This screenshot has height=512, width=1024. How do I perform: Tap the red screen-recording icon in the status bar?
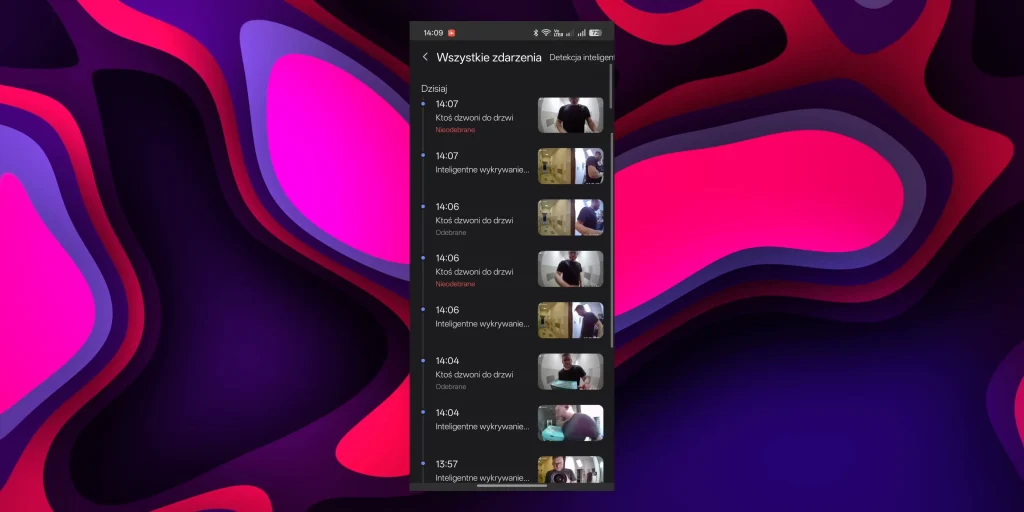[451, 33]
